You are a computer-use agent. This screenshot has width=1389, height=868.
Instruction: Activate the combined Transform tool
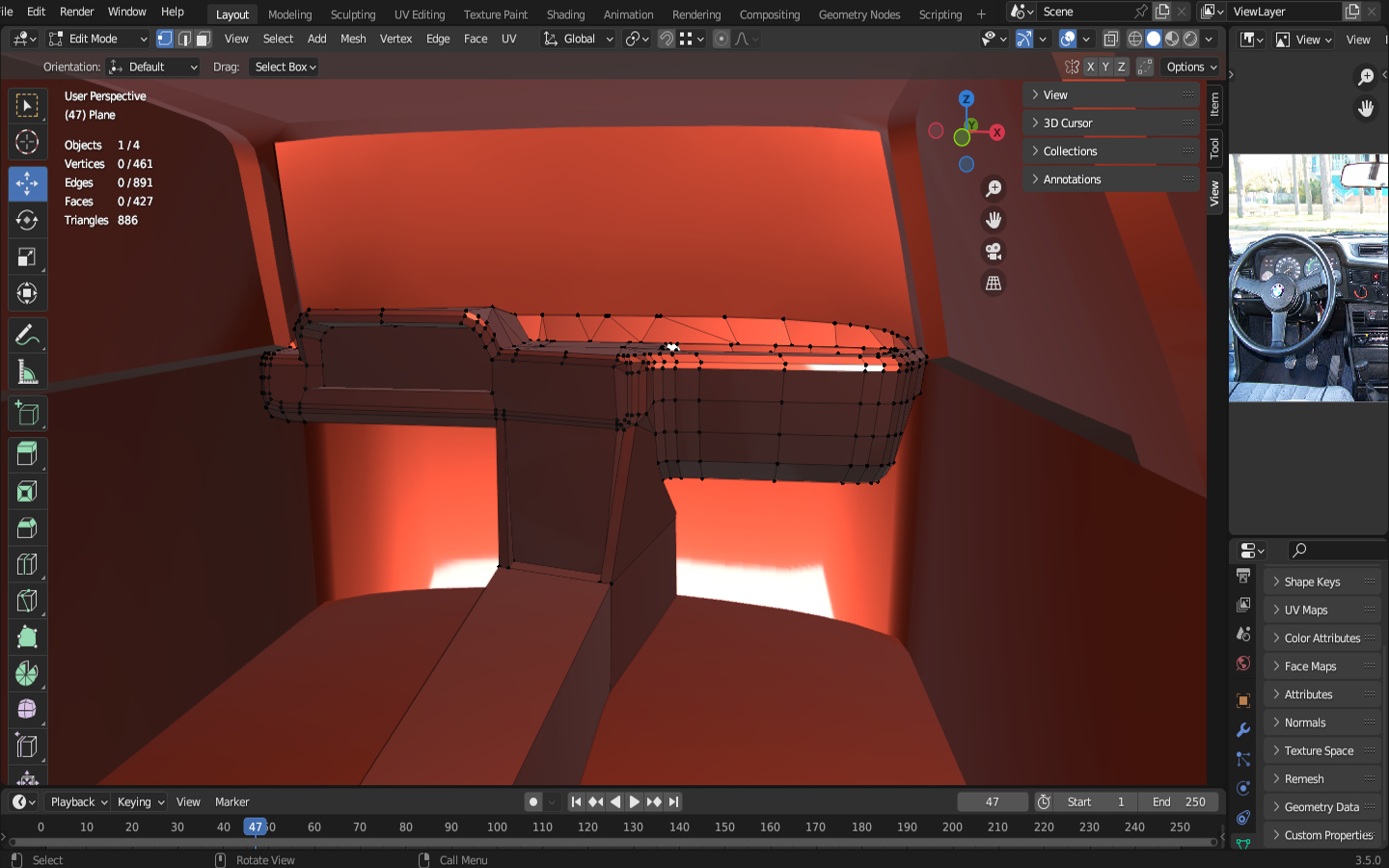point(27,293)
